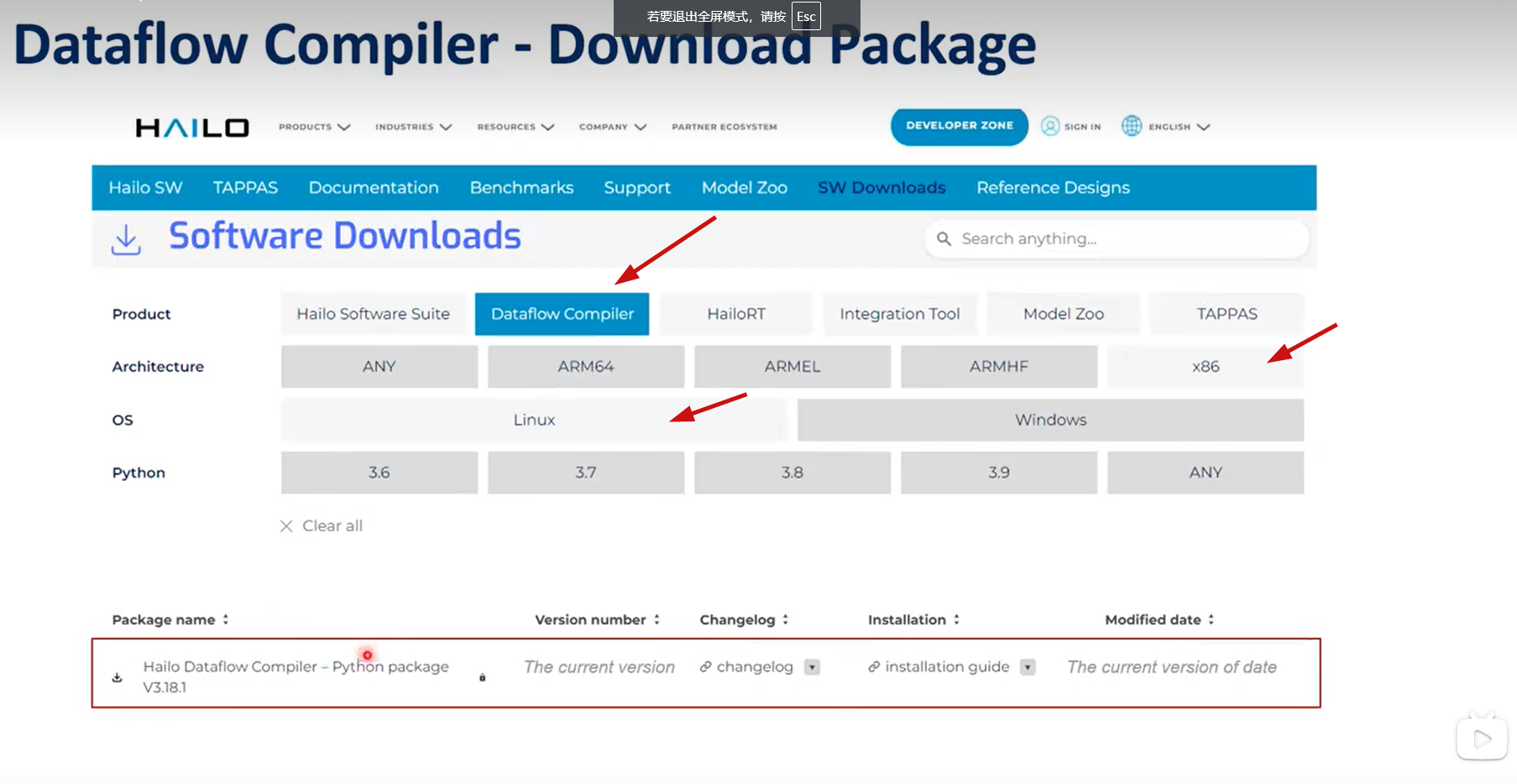Switch to TAPPAS nav tab
The image size is (1517, 784).
(245, 188)
